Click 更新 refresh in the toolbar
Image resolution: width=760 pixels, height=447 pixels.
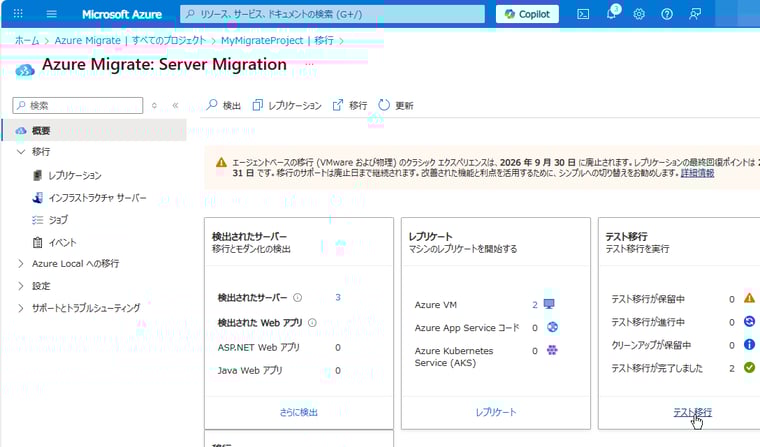pos(396,105)
